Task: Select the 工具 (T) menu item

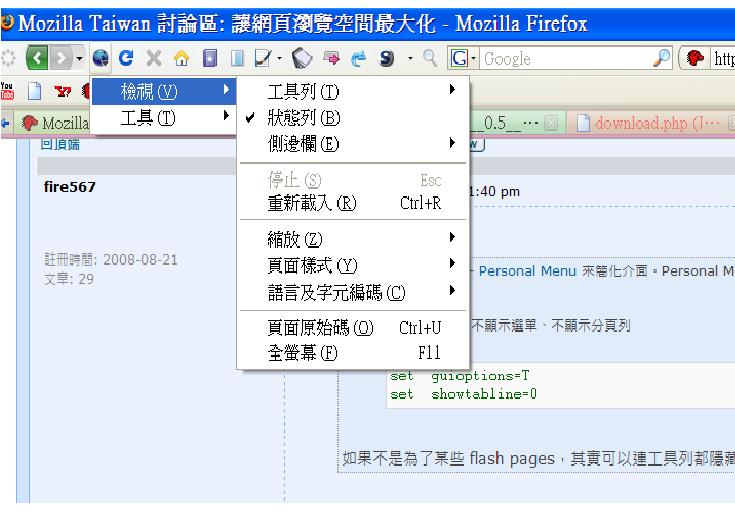Action: (163, 117)
